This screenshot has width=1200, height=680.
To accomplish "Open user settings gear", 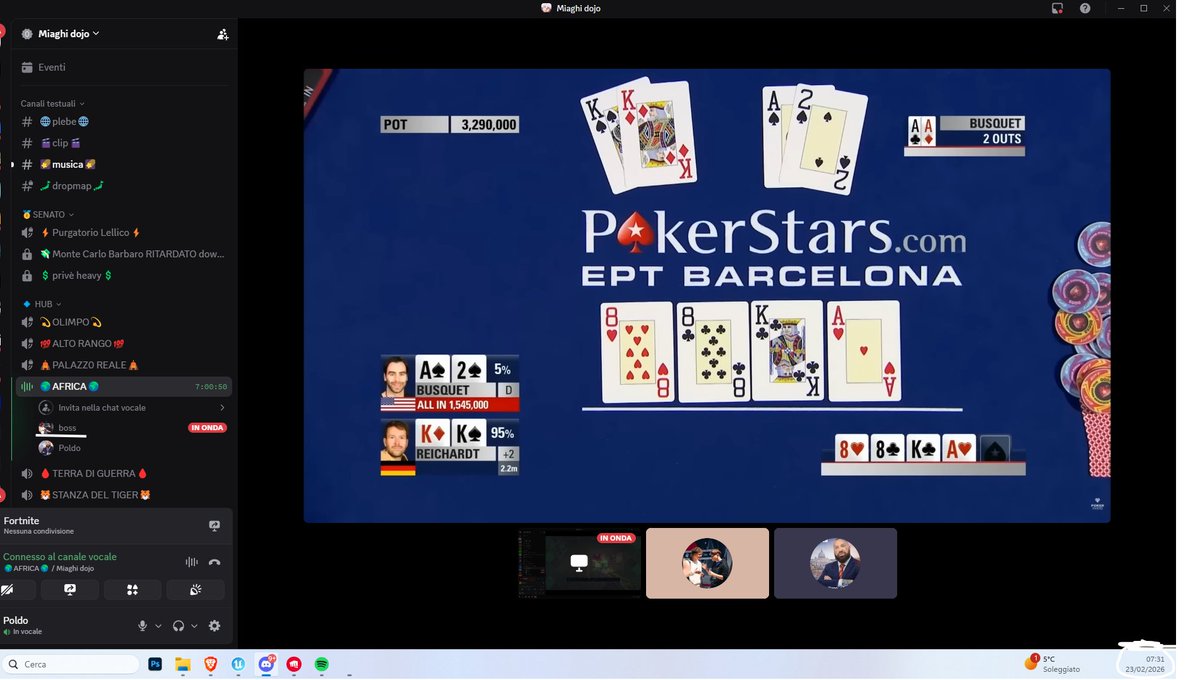I will click(x=214, y=626).
